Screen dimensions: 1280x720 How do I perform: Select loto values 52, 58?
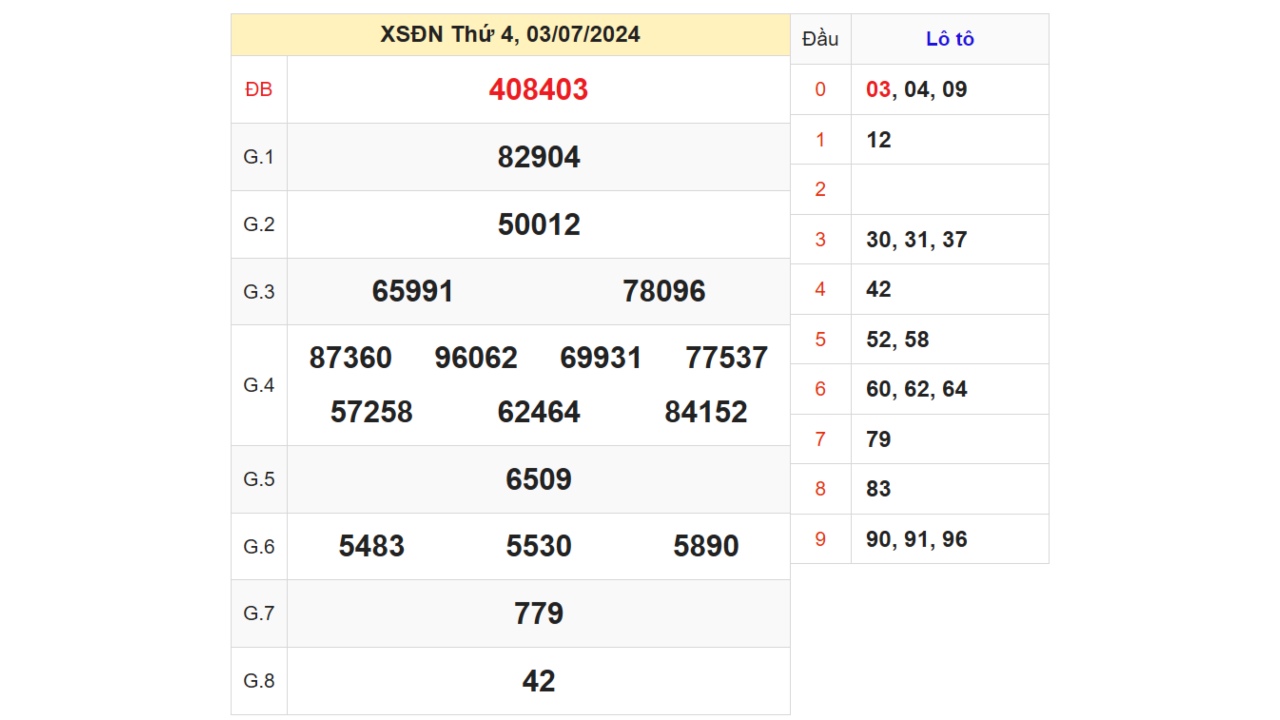pos(898,340)
